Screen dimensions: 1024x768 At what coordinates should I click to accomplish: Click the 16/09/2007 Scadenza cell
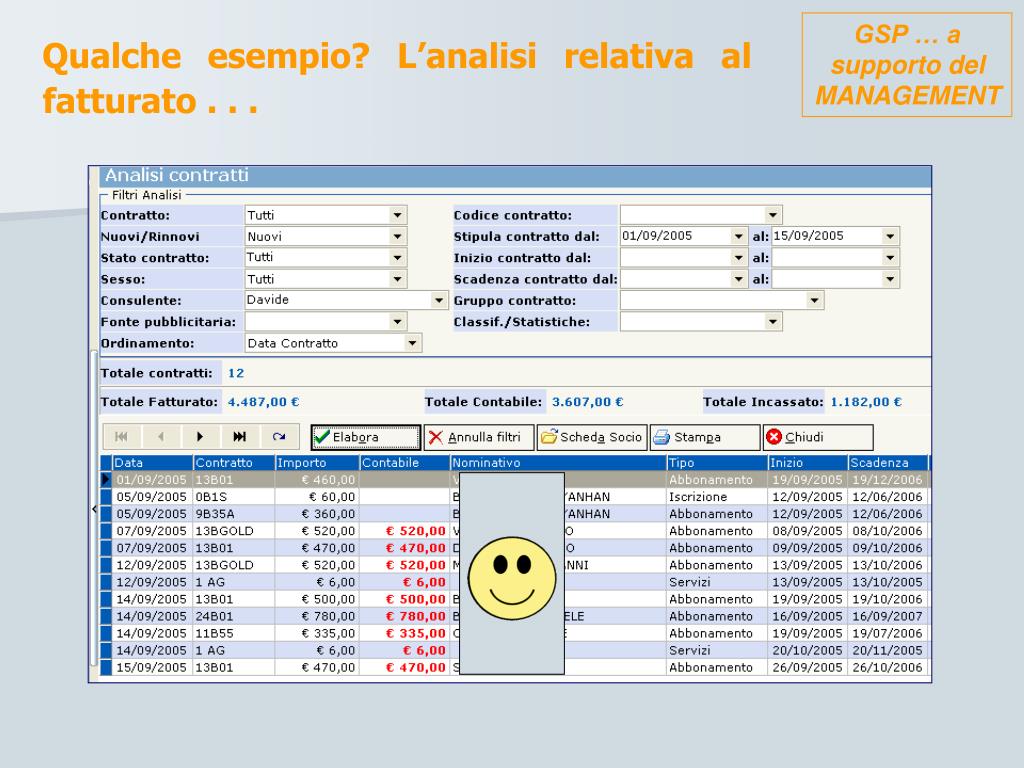click(888, 616)
